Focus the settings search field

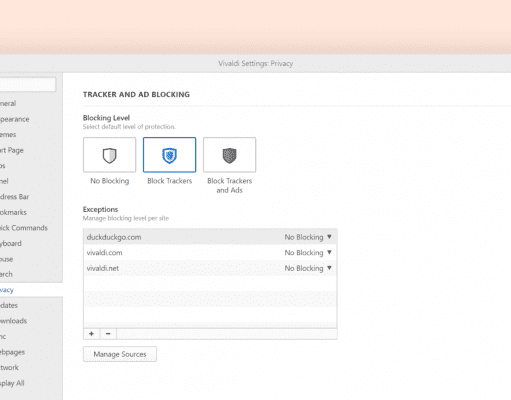tap(28, 84)
